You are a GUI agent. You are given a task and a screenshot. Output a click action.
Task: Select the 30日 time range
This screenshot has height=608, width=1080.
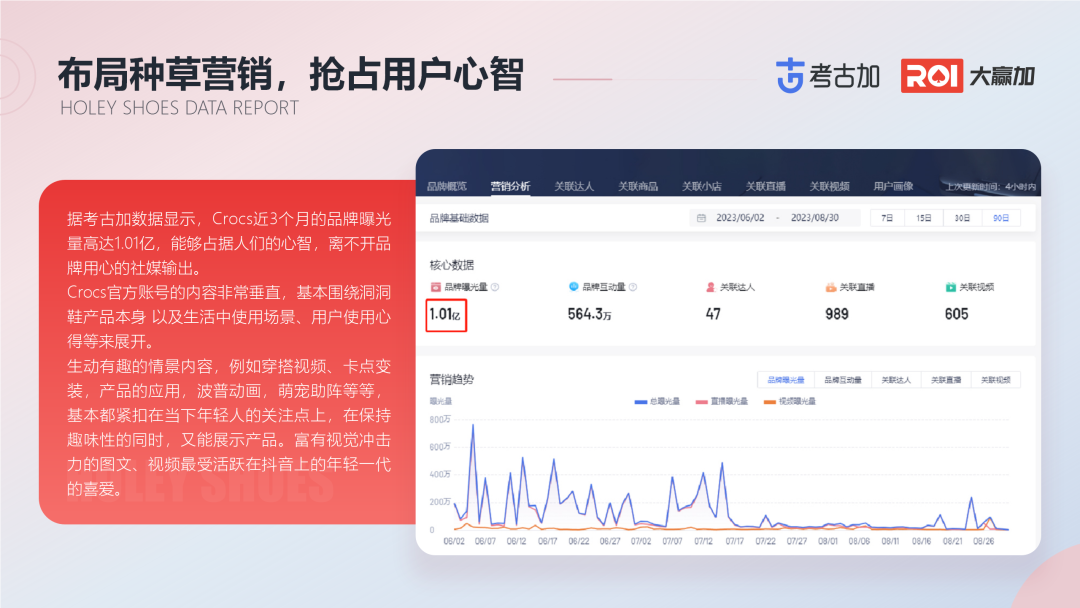point(962,218)
